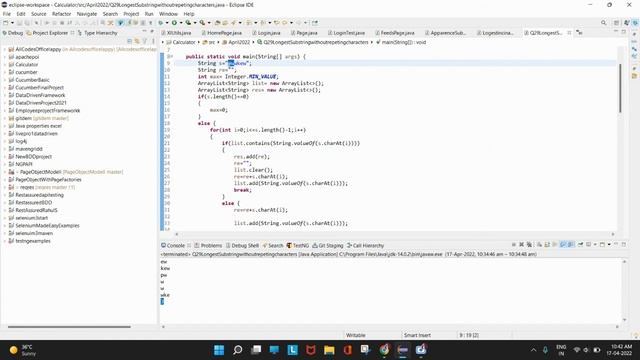The height and width of the screenshot is (360, 640).
Task: Click Clear Console icon
Action: pyautogui.click(x=539, y=244)
